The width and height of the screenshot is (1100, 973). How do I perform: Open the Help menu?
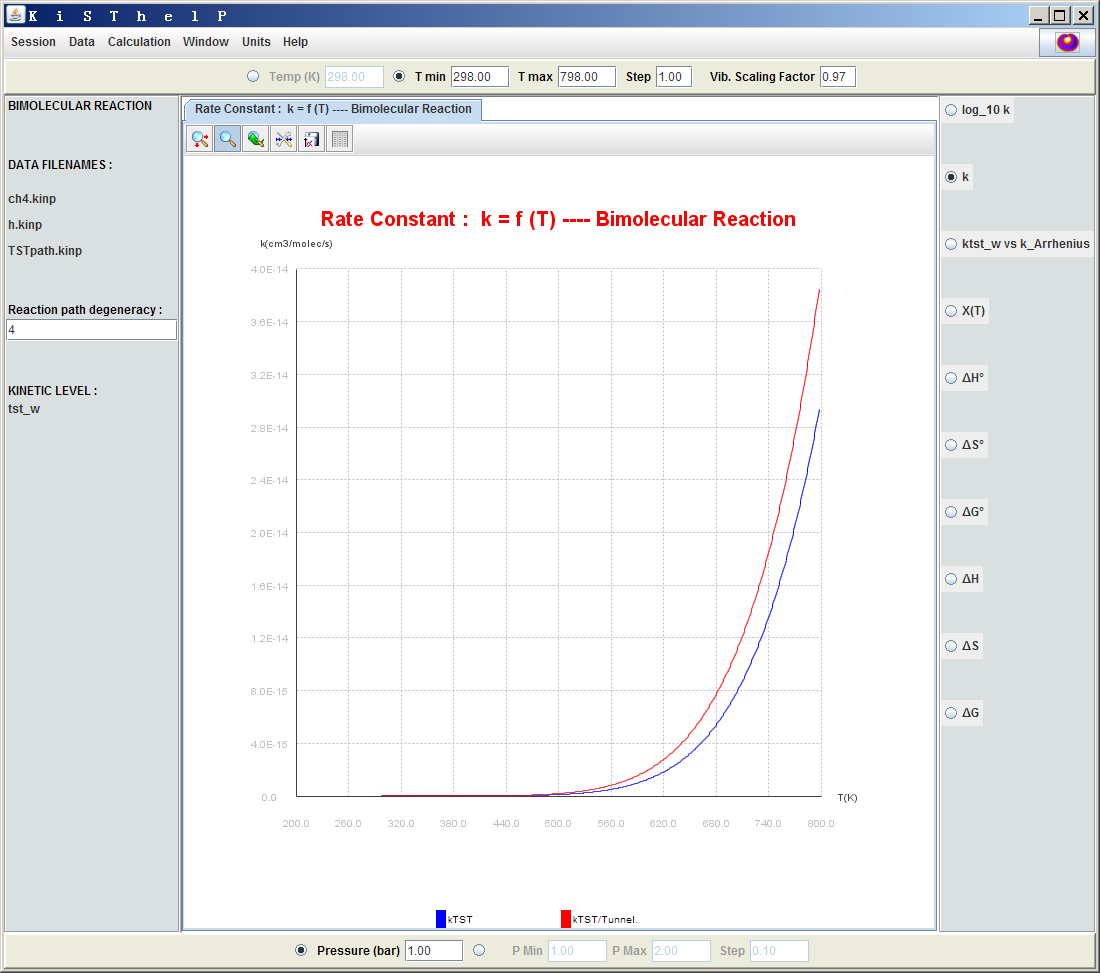click(295, 42)
